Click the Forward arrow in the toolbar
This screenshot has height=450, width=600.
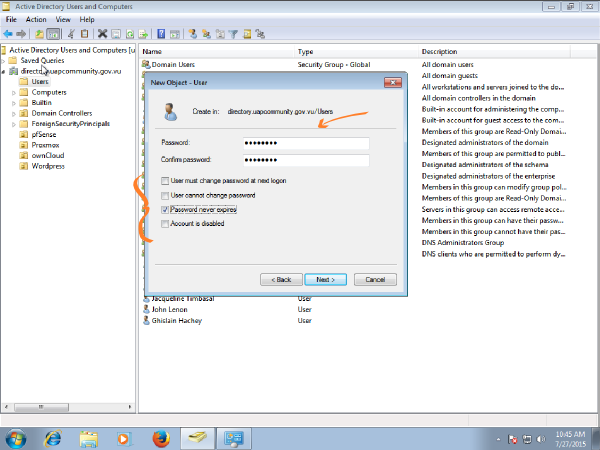(21, 34)
